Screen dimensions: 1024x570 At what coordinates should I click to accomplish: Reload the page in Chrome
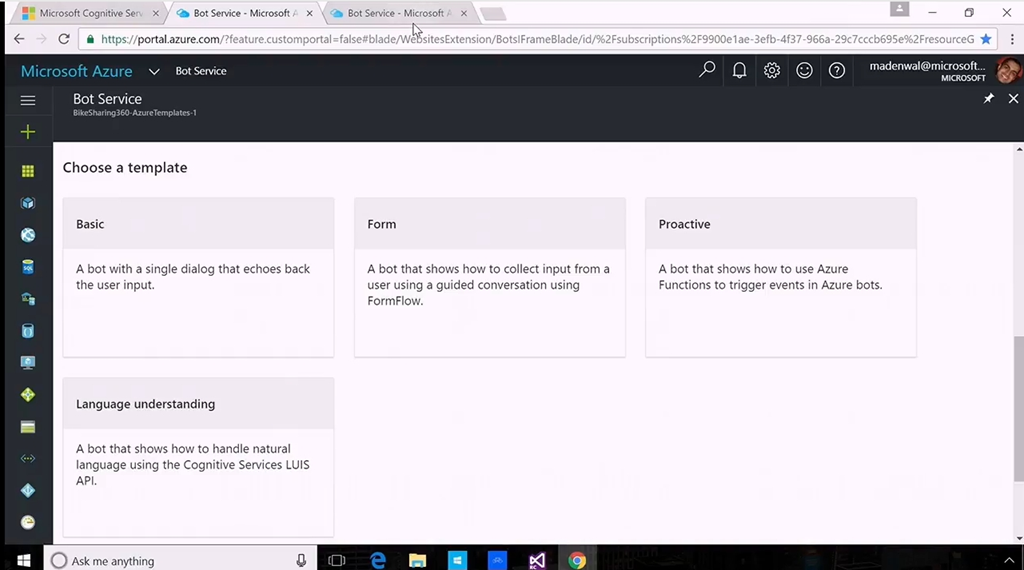[x=63, y=39]
